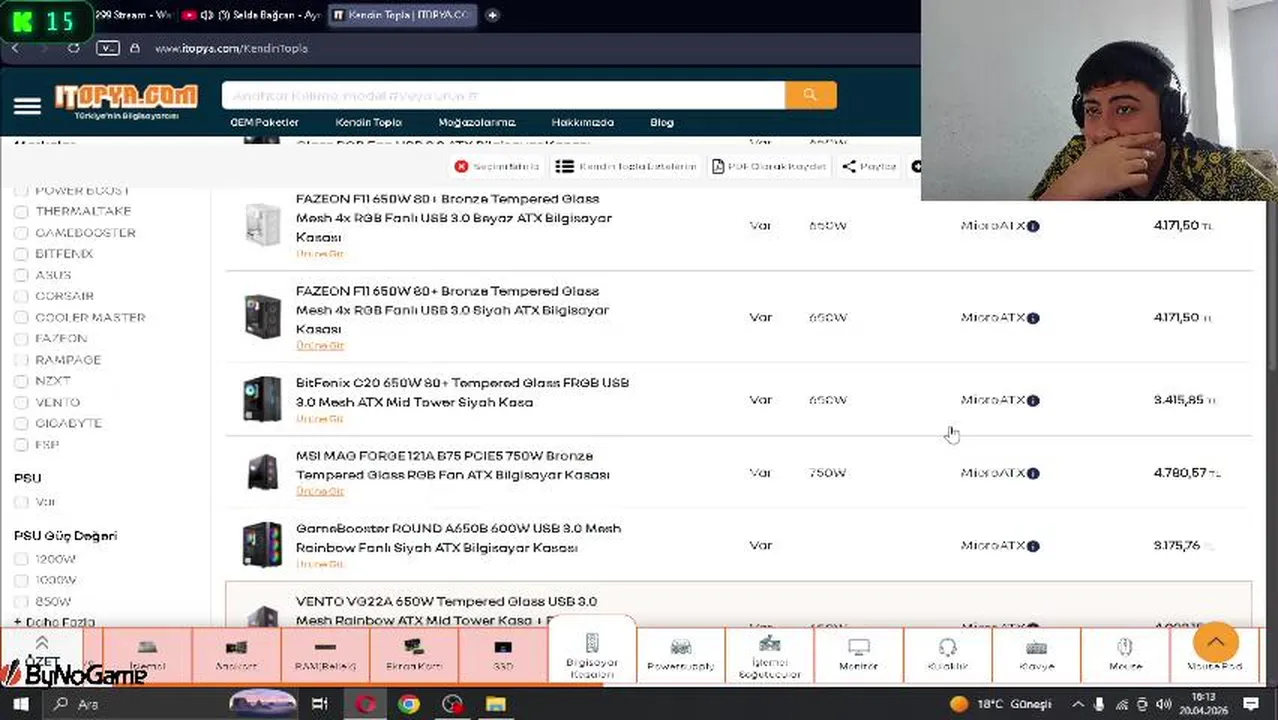Click the browser address bar URL

click(x=231, y=48)
